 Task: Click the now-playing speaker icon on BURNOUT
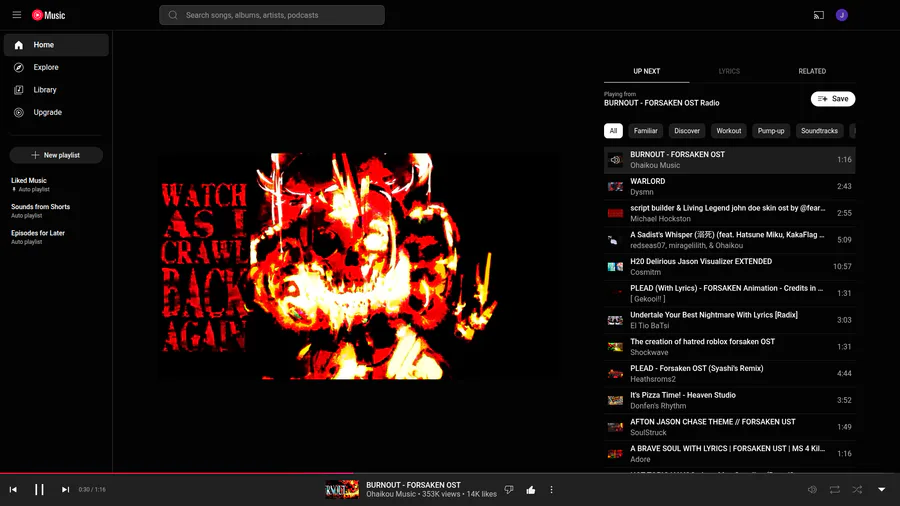(x=615, y=160)
